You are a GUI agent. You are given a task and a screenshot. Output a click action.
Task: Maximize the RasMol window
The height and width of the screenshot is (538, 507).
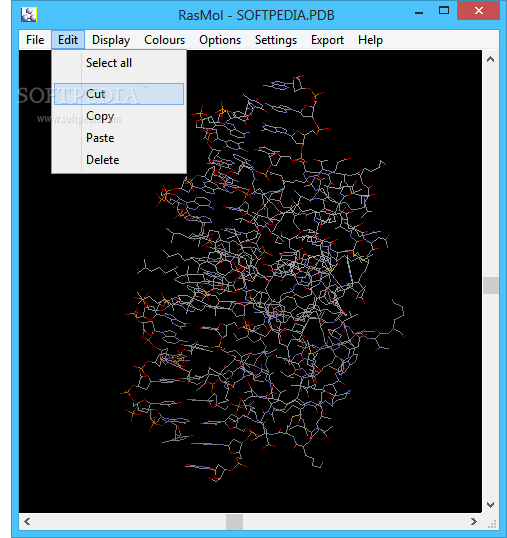coord(444,11)
